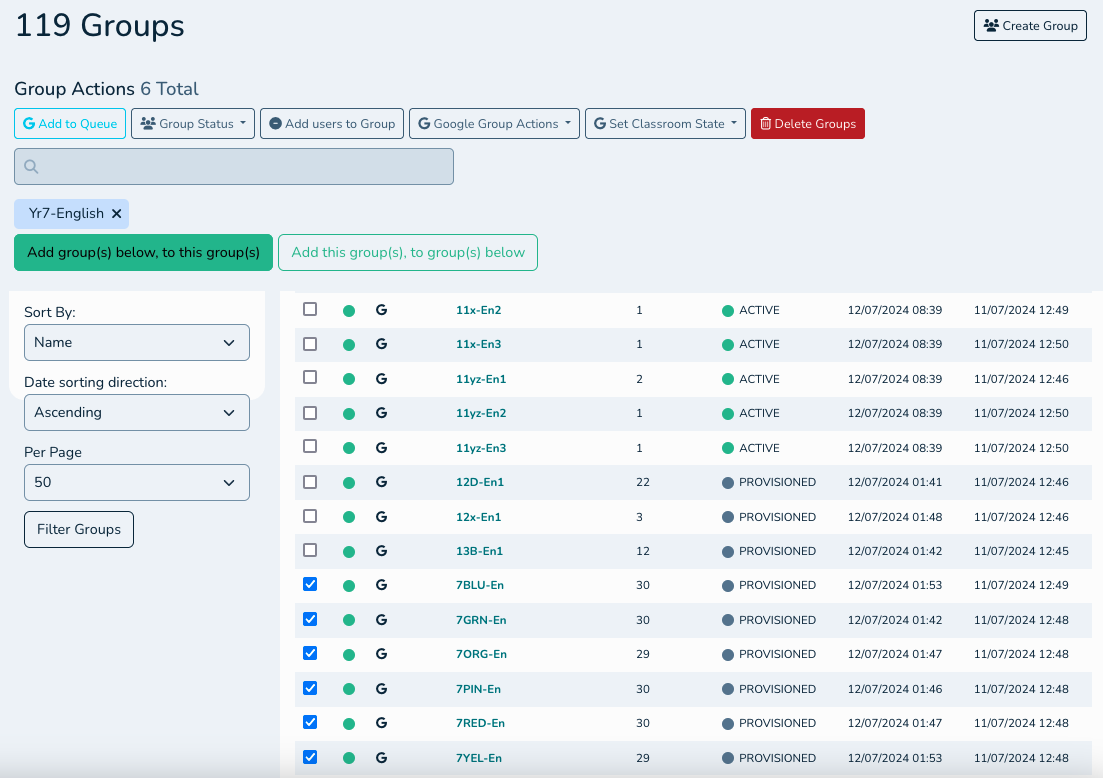This screenshot has width=1103, height=778.
Task: Open the 7PIN-En group link
Action: 478,689
